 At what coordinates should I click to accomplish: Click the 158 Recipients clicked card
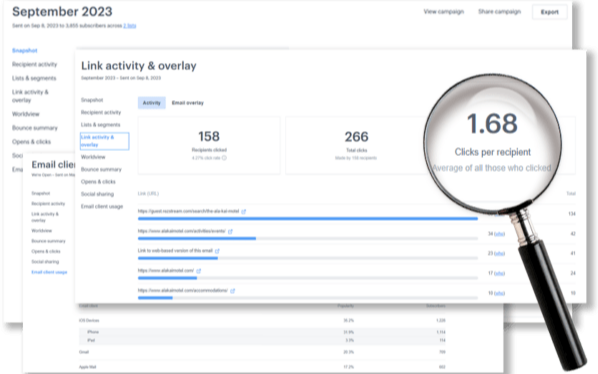click(209, 146)
